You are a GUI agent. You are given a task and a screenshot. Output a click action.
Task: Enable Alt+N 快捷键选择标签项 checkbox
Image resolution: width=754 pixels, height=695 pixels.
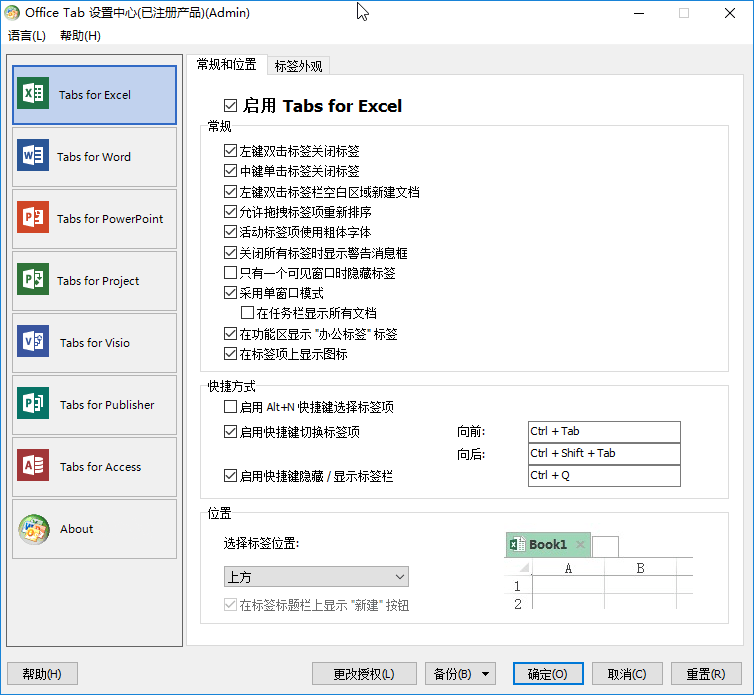(230, 407)
